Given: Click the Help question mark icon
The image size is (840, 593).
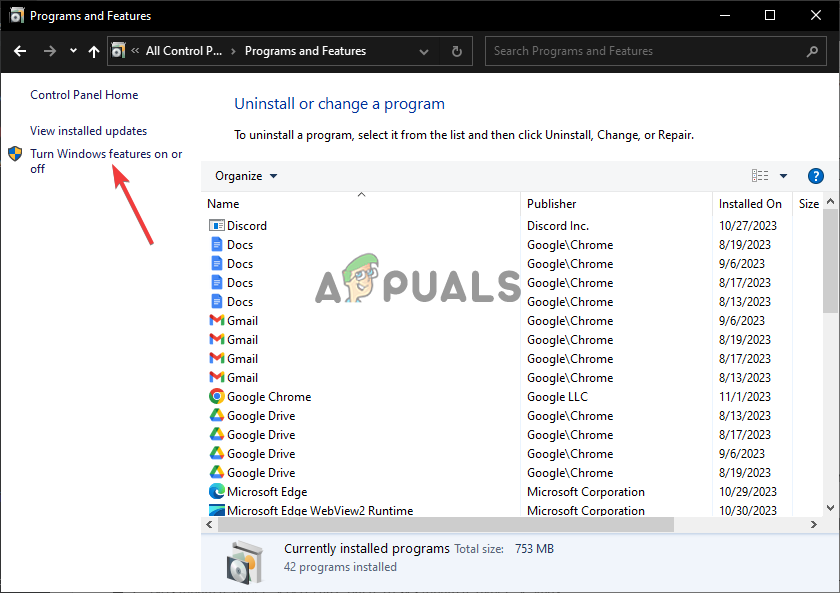Looking at the screenshot, I should click(816, 175).
